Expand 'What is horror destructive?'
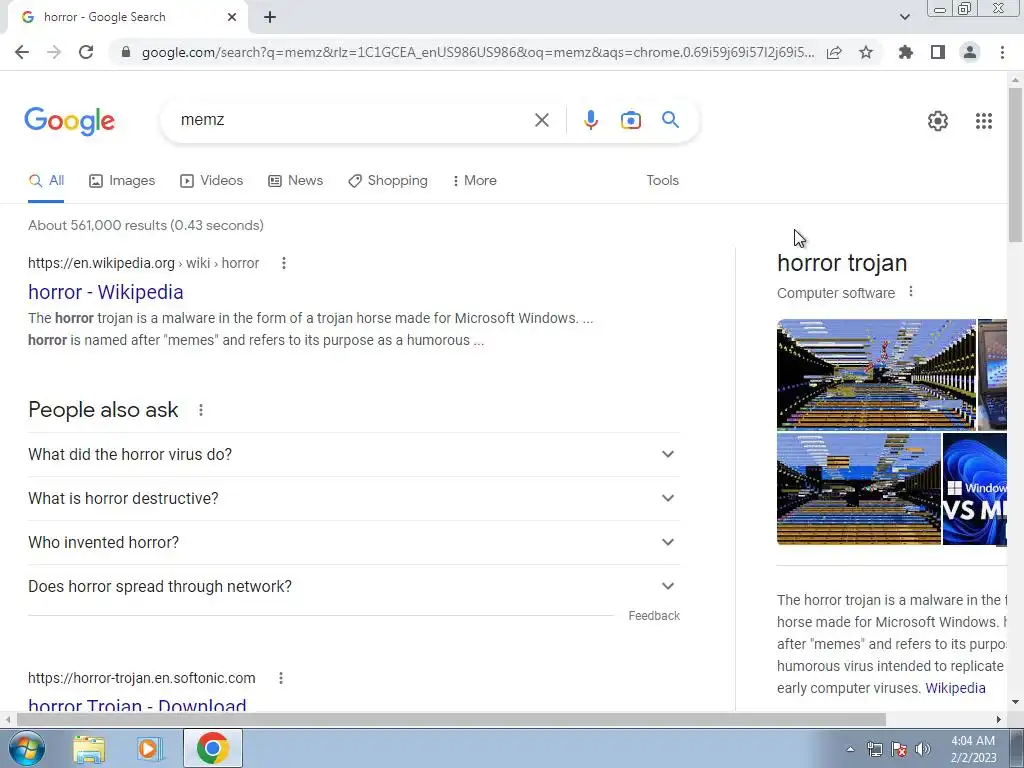1024x768 pixels. 354,498
